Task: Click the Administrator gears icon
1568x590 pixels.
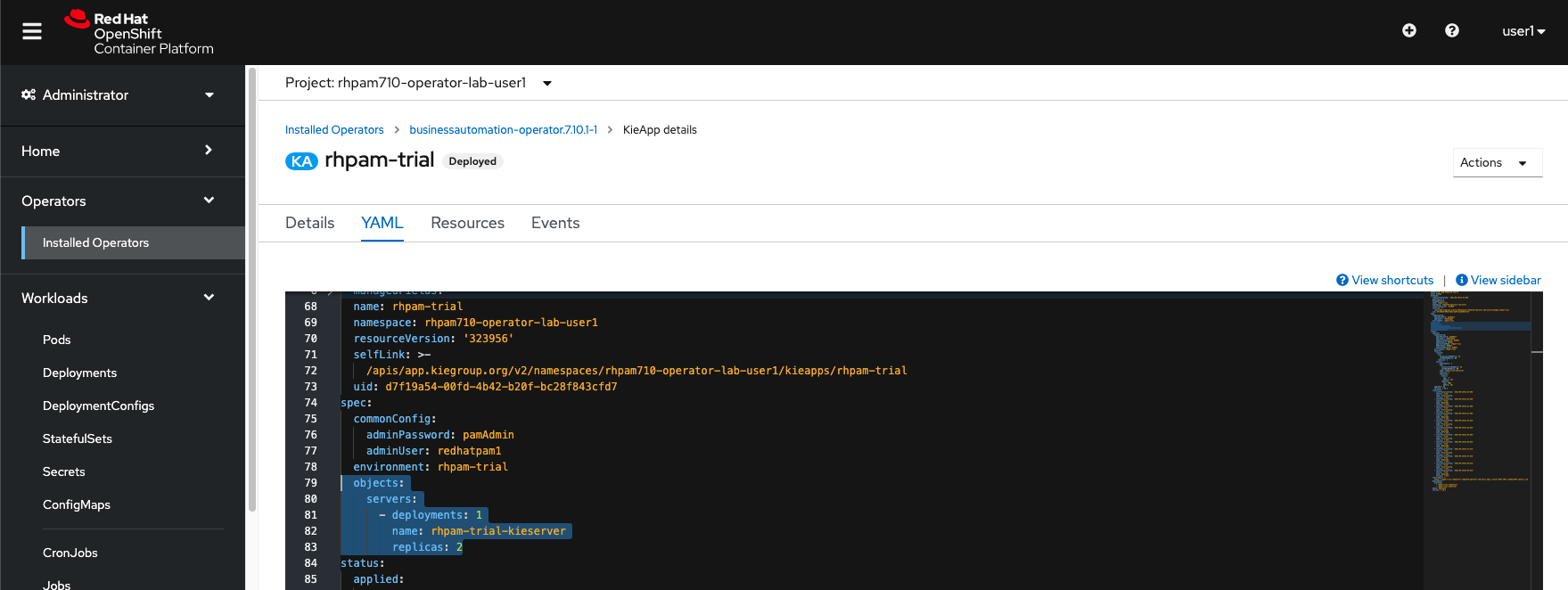Action: [29, 94]
